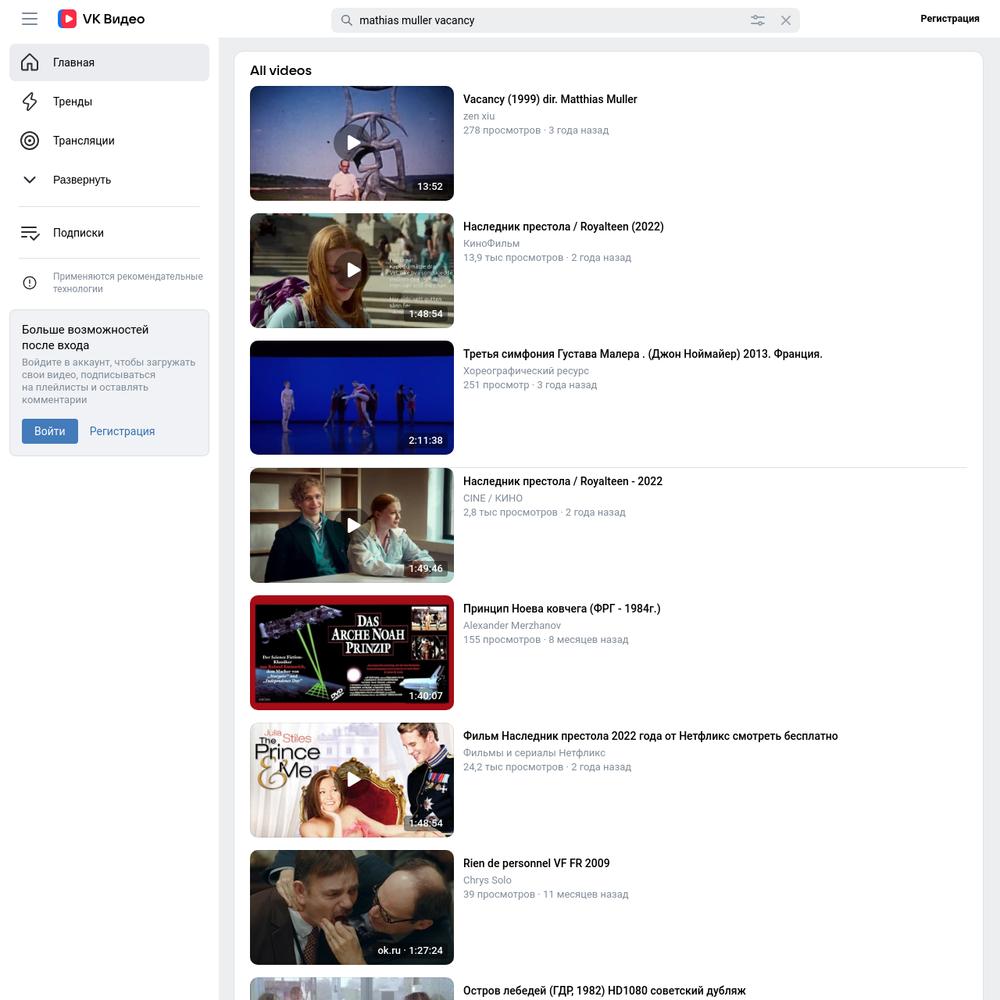1000x1000 pixels.
Task: Click the VK Видео logo
Action: click(x=101, y=19)
